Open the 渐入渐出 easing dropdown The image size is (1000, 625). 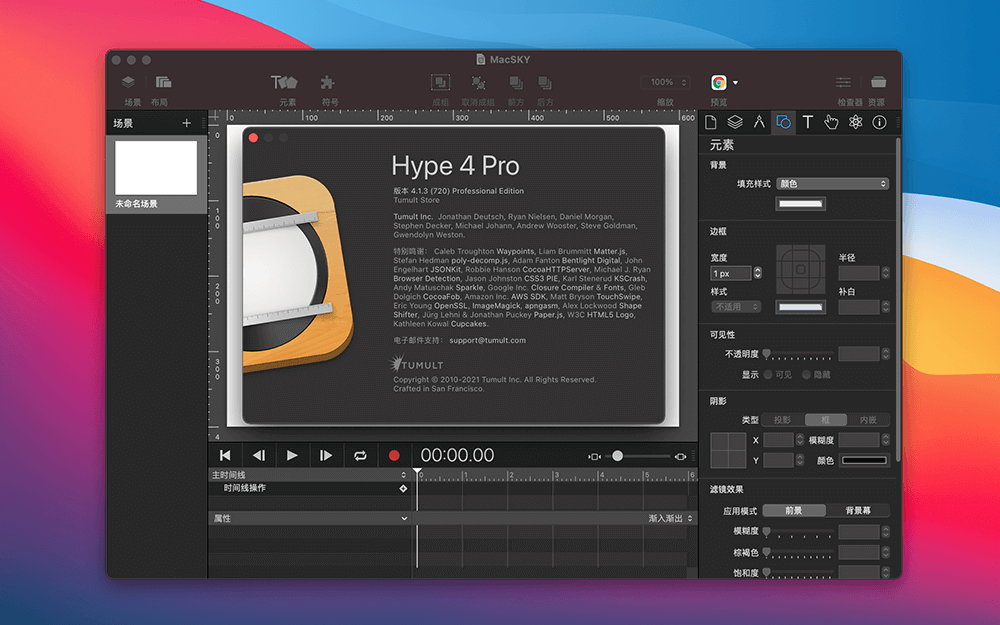(x=670, y=518)
